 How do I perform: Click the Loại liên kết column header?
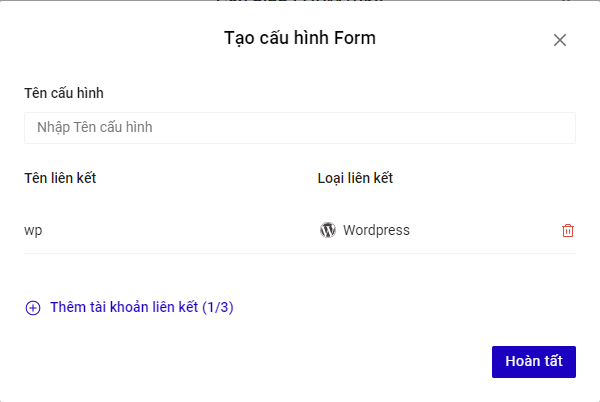pos(355,178)
